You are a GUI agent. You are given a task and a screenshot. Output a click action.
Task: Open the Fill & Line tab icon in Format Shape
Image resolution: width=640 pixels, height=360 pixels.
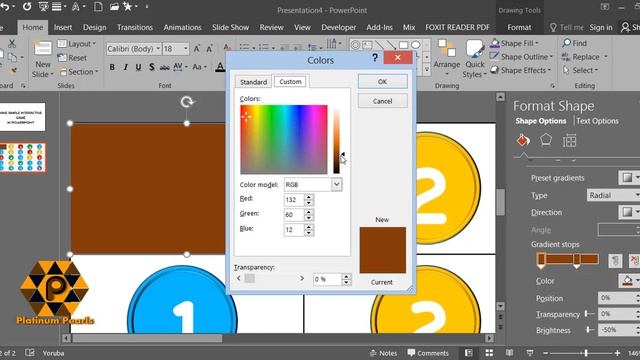tap(523, 140)
